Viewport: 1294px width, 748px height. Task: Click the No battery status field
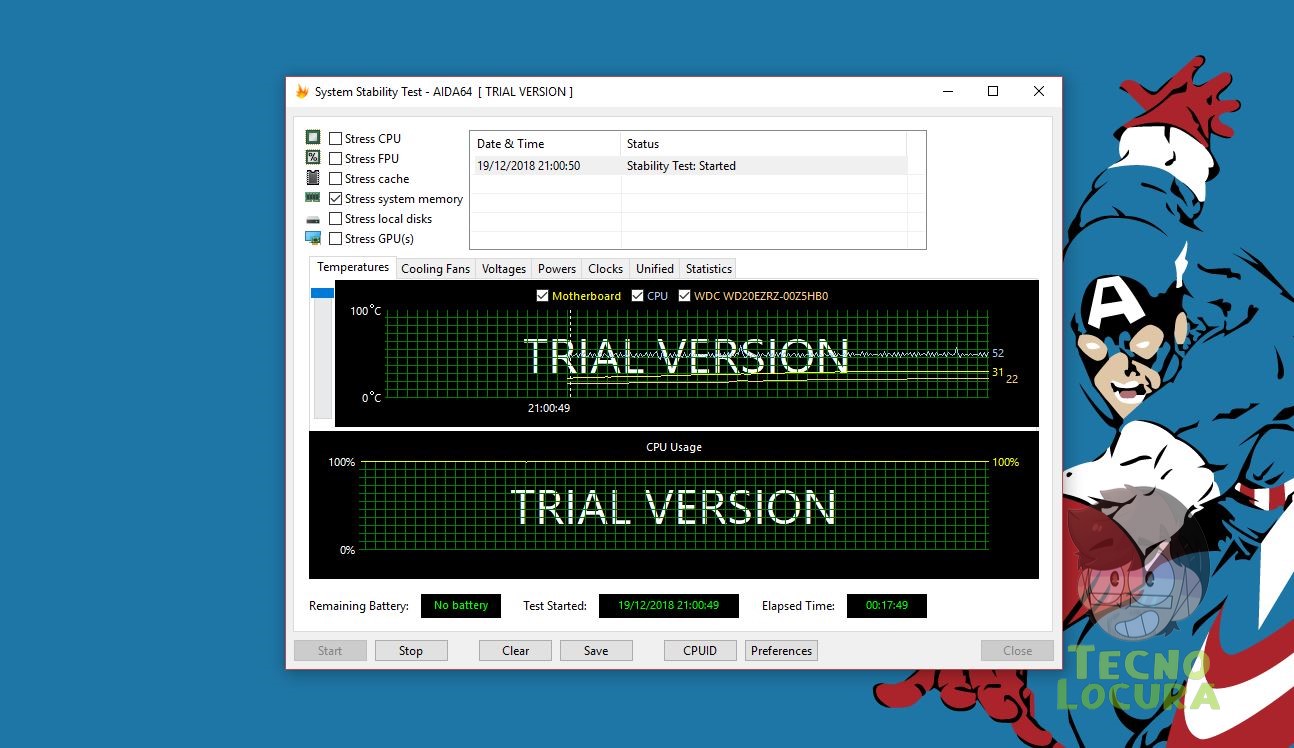tap(461, 606)
